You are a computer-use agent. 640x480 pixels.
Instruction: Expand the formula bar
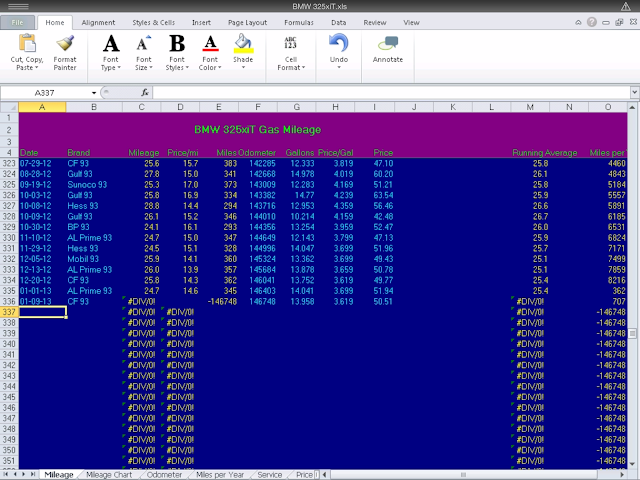point(634,92)
